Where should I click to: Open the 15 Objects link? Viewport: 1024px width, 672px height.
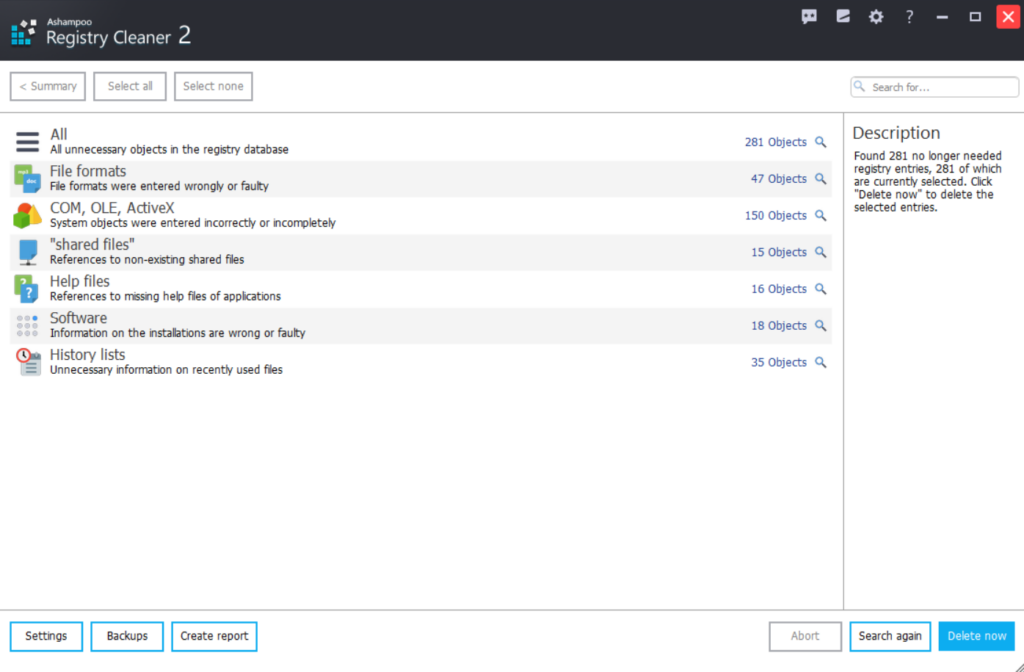pos(778,252)
